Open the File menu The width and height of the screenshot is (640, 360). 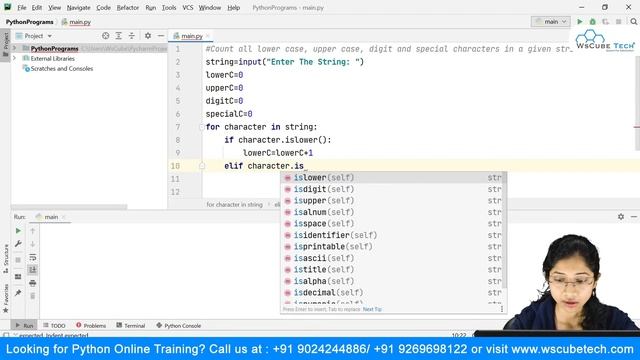pyautogui.click(x=22, y=7)
